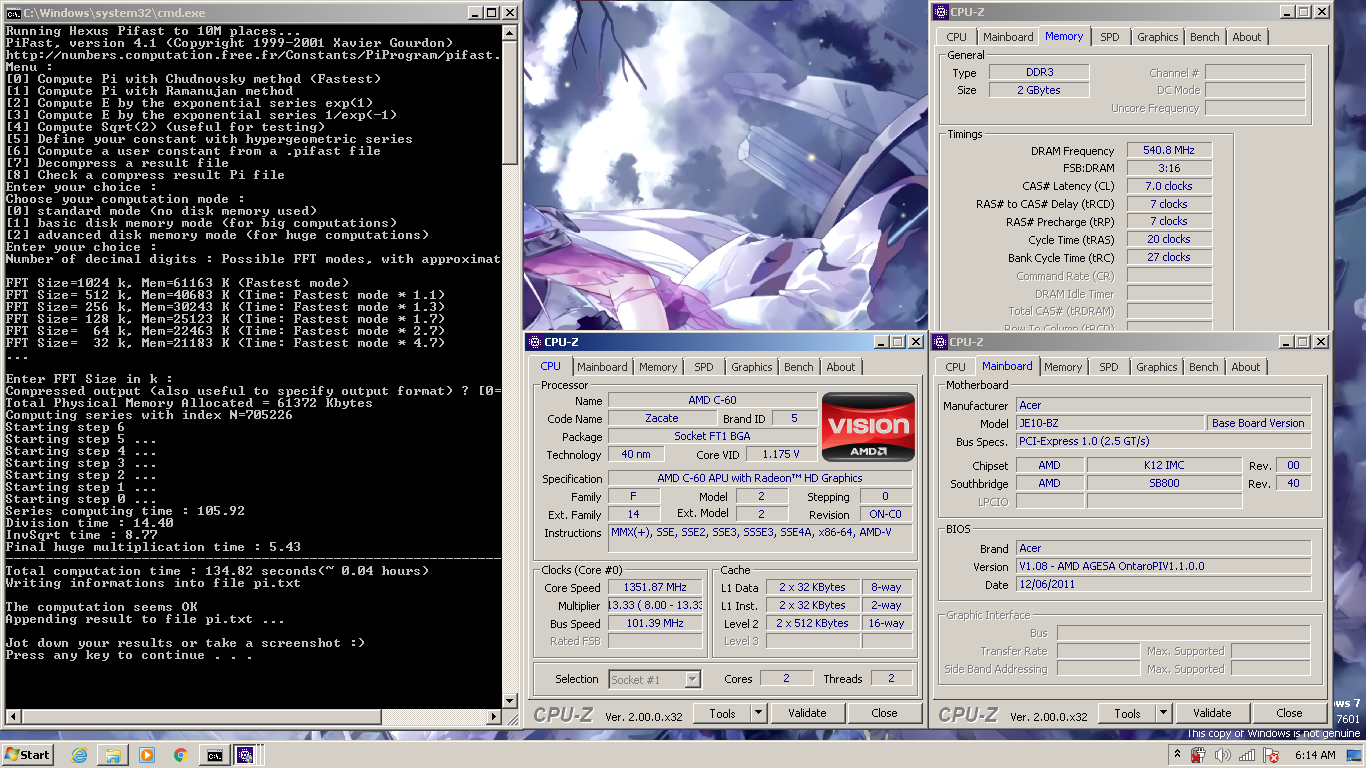Open About tab in Mainboard window
Viewport: 1366px width, 768px height.
click(x=1246, y=367)
